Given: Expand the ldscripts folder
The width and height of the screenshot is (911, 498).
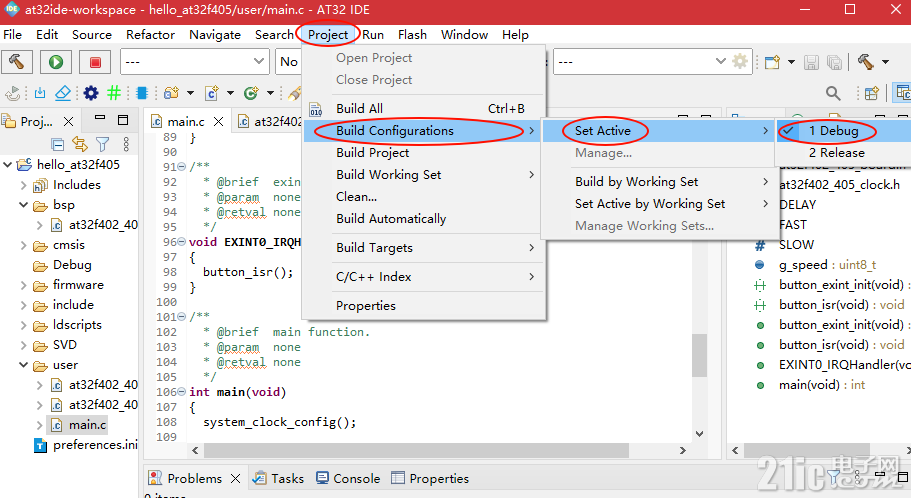Looking at the screenshot, I should point(23,325).
